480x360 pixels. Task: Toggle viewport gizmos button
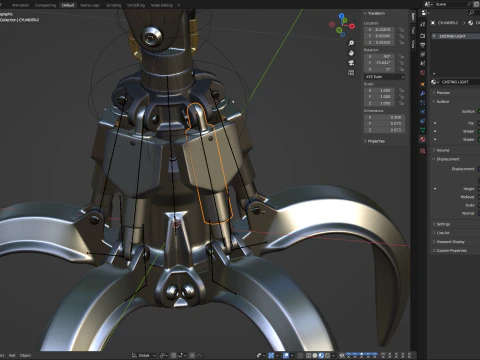271,355
